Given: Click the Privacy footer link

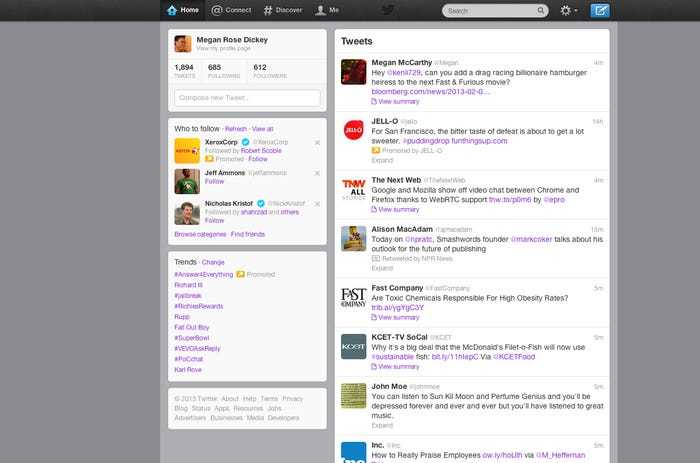Looking at the screenshot, I should coord(292,399).
